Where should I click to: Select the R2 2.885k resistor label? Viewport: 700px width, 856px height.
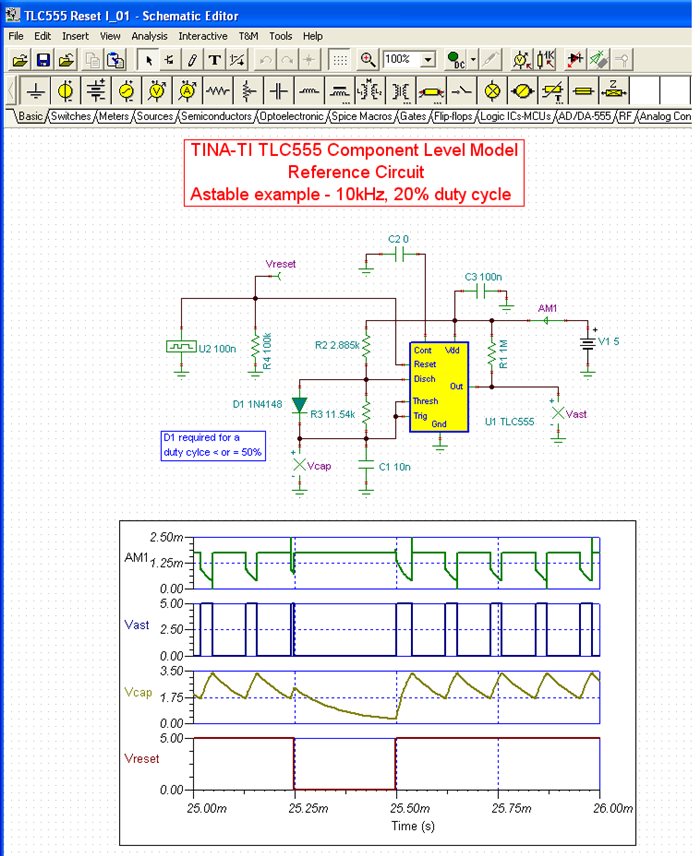[337, 345]
